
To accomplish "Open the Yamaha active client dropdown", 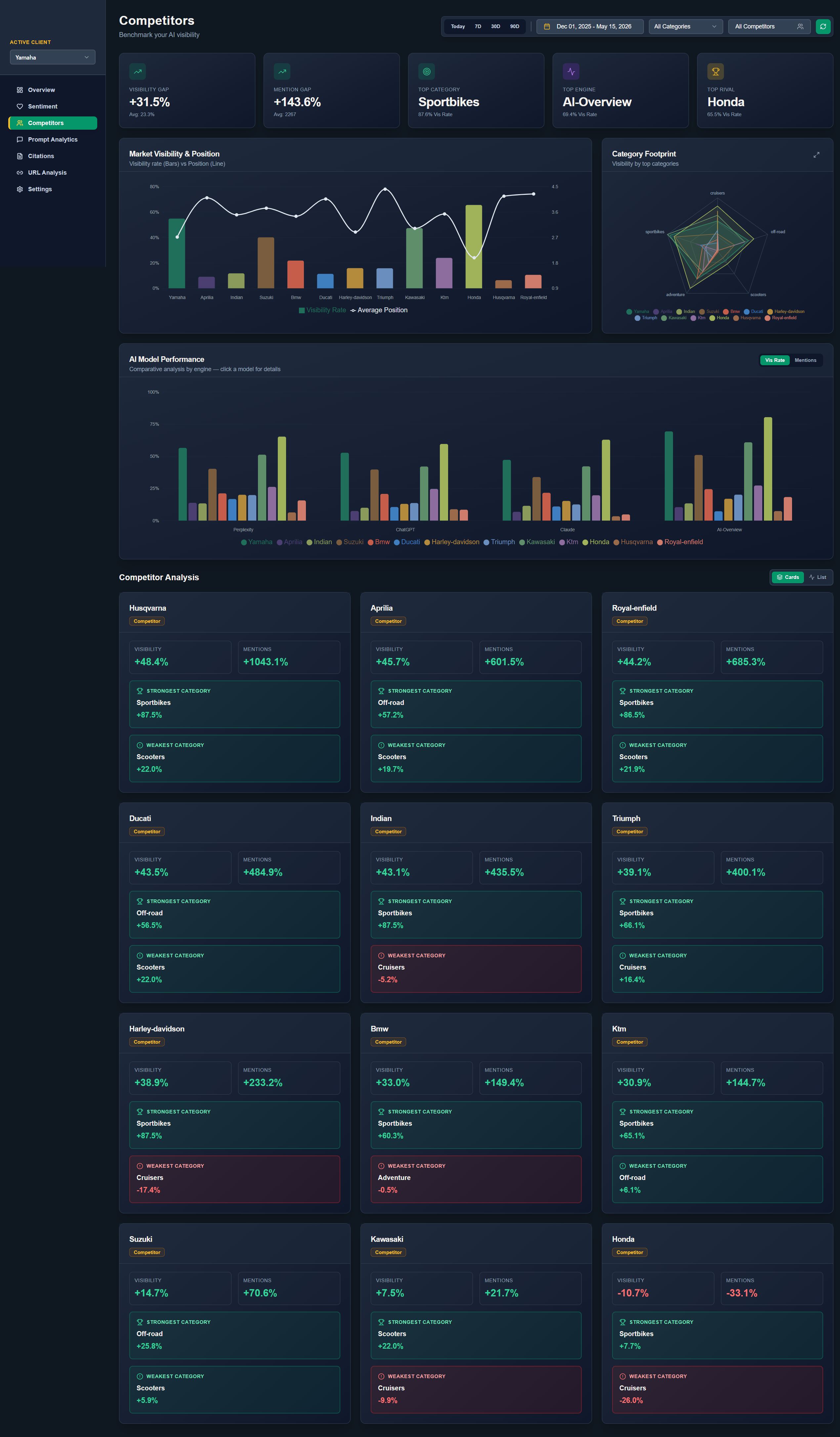I will pyautogui.click(x=53, y=58).
